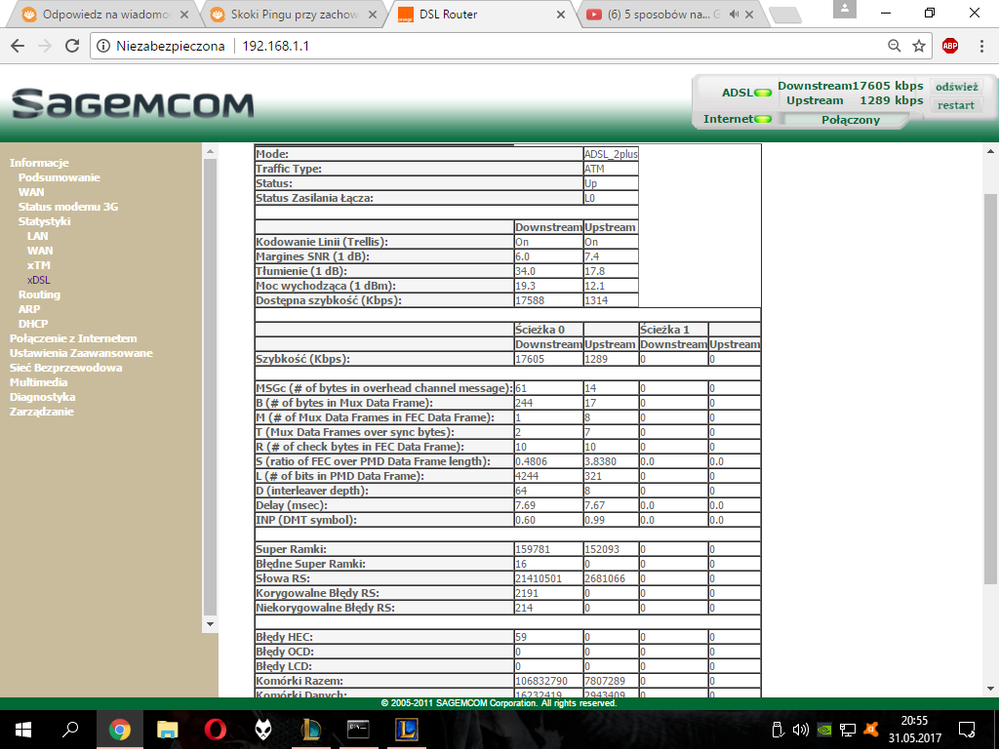Click the browser back arrow
The width and height of the screenshot is (999, 749).
click(17, 46)
